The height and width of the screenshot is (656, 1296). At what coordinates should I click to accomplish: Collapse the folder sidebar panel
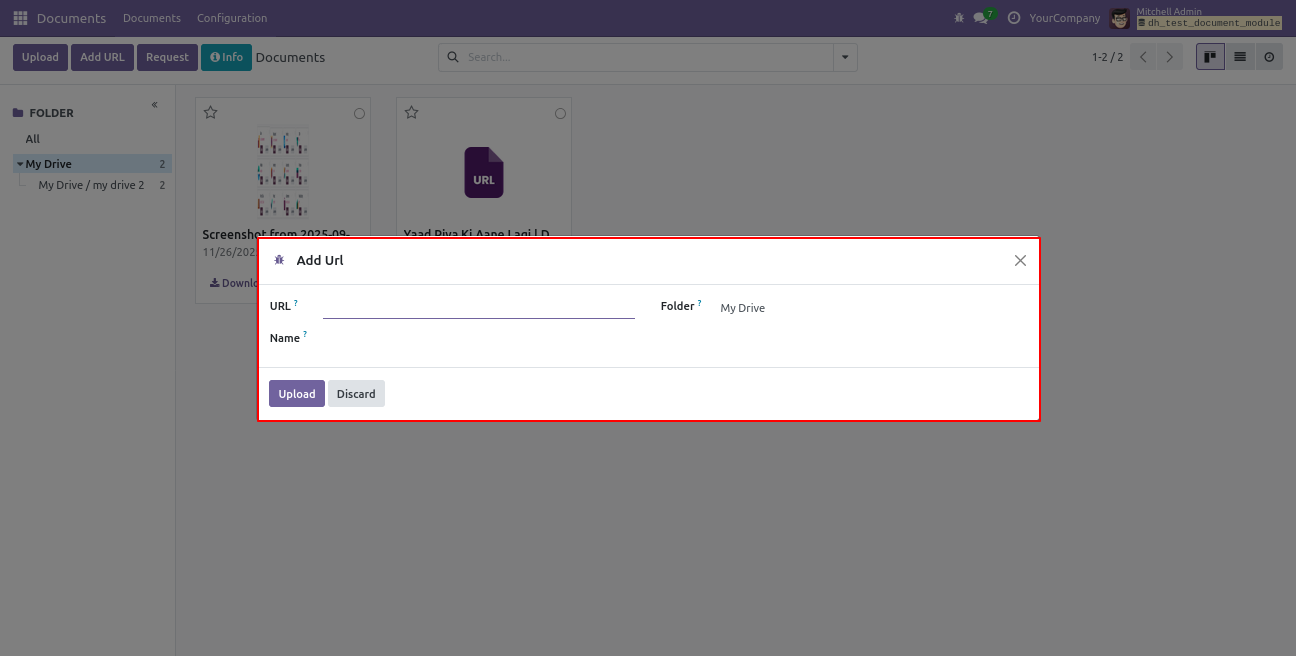pos(155,105)
